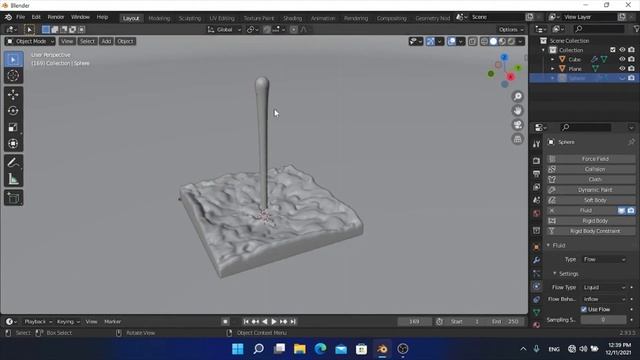Viewport: 640px width, 360px height.
Task: Toggle Cube visibility eye in outliner
Action: [x=622, y=59]
